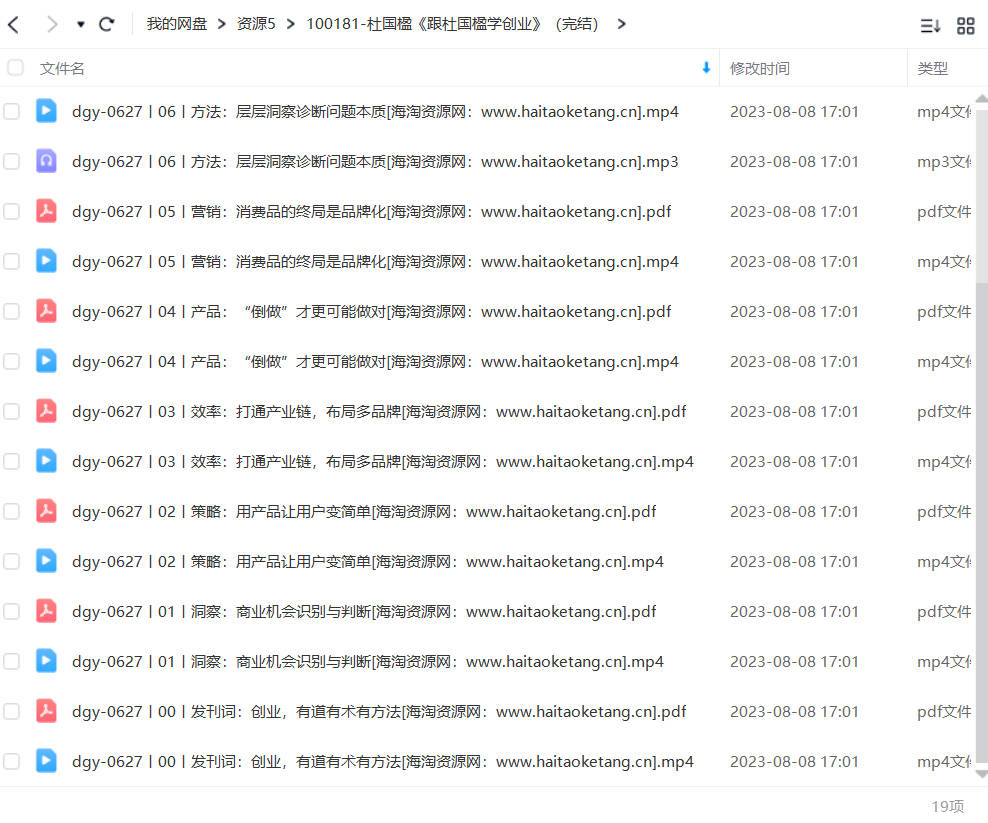The width and height of the screenshot is (988, 823).
Task: Click modified time of 01 洞察 mp4 row
Action: (794, 662)
